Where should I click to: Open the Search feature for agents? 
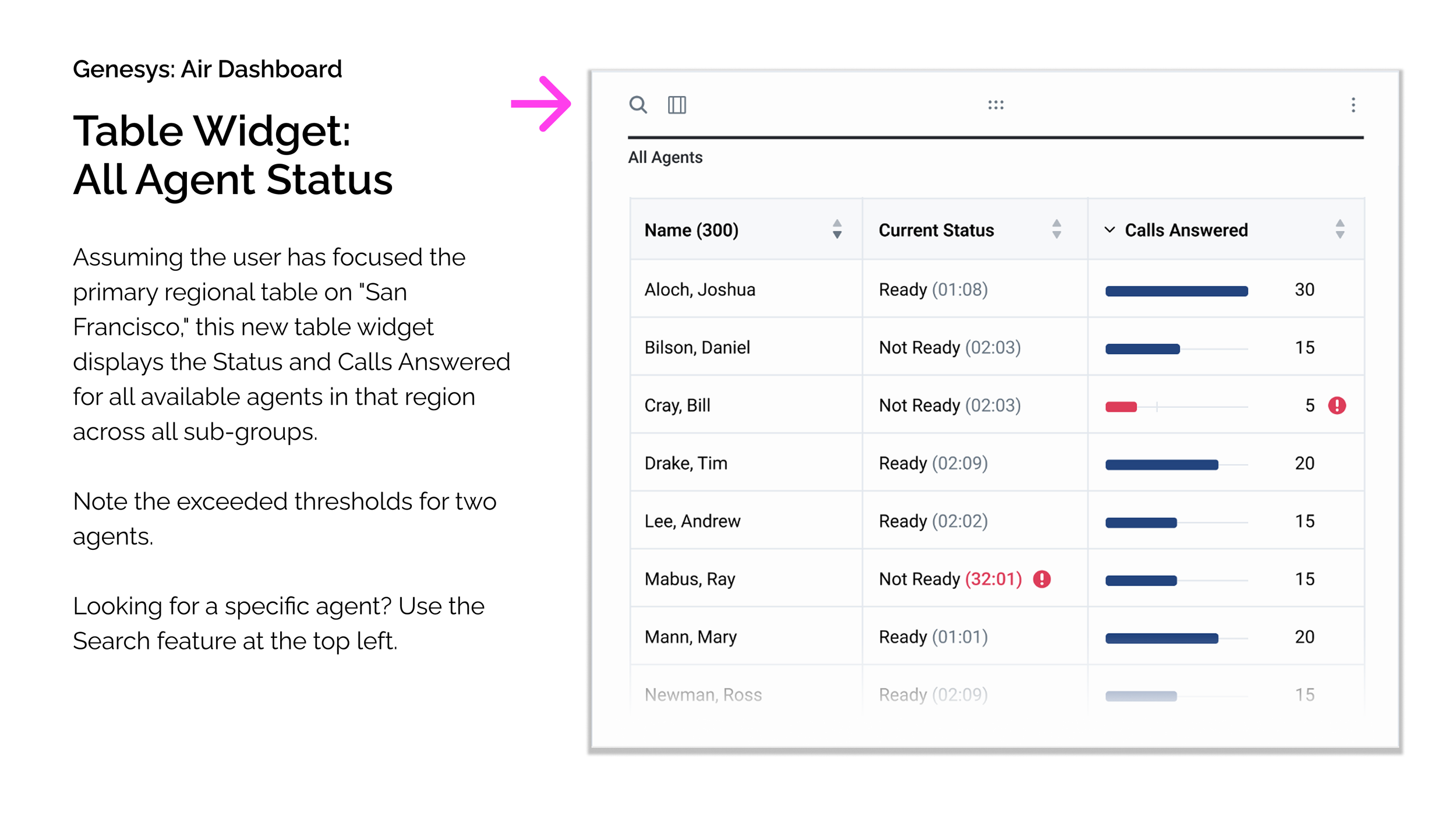(638, 105)
